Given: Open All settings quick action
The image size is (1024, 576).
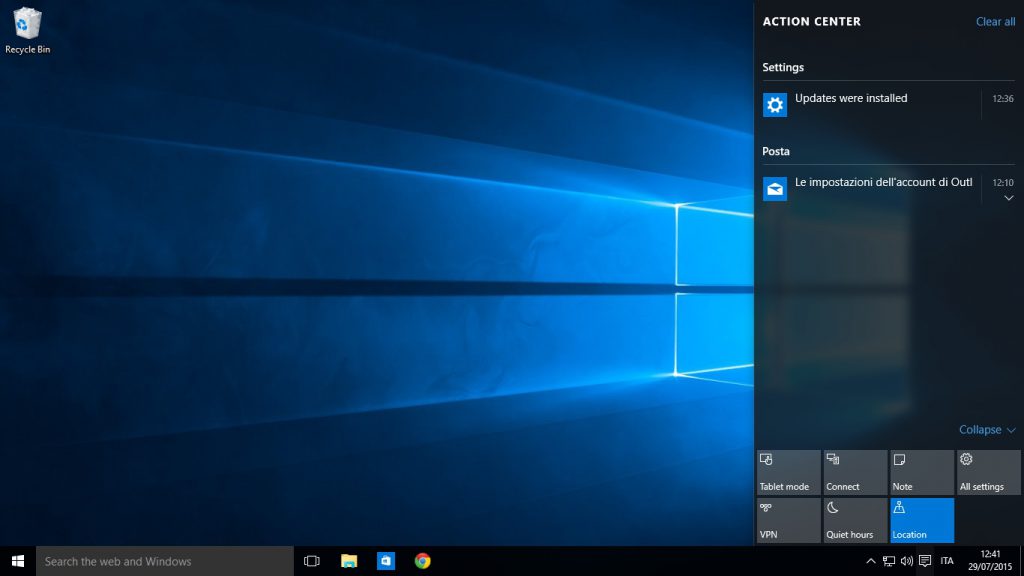Looking at the screenshot, I should (x=988, y=472).
